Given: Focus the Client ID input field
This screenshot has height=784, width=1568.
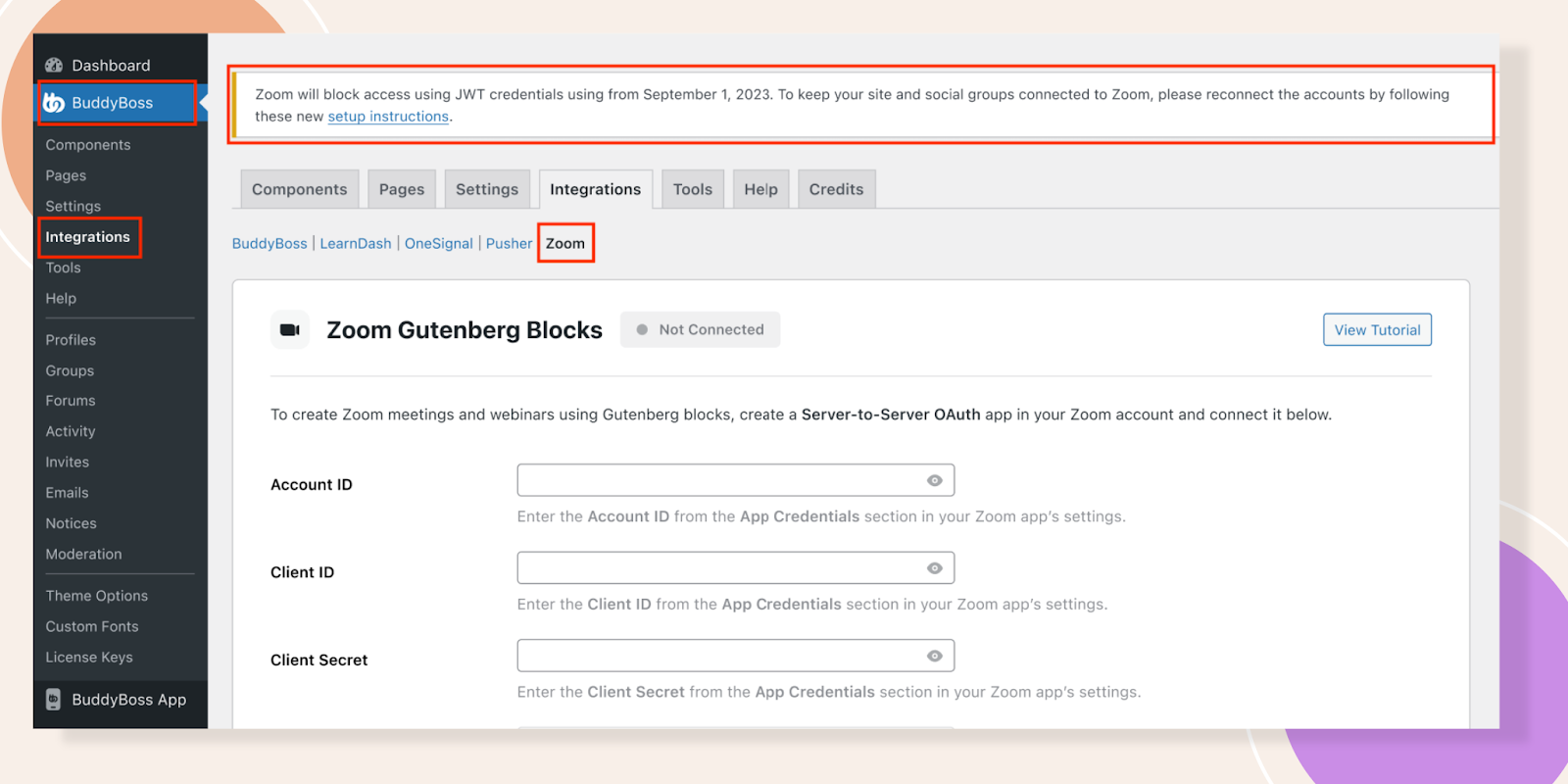Looking at the screenshot, I should 736,568.
